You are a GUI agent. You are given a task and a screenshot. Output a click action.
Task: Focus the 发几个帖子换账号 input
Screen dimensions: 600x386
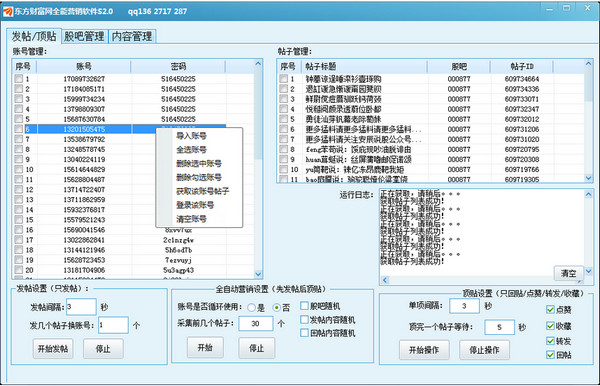[x=113, y=325]
